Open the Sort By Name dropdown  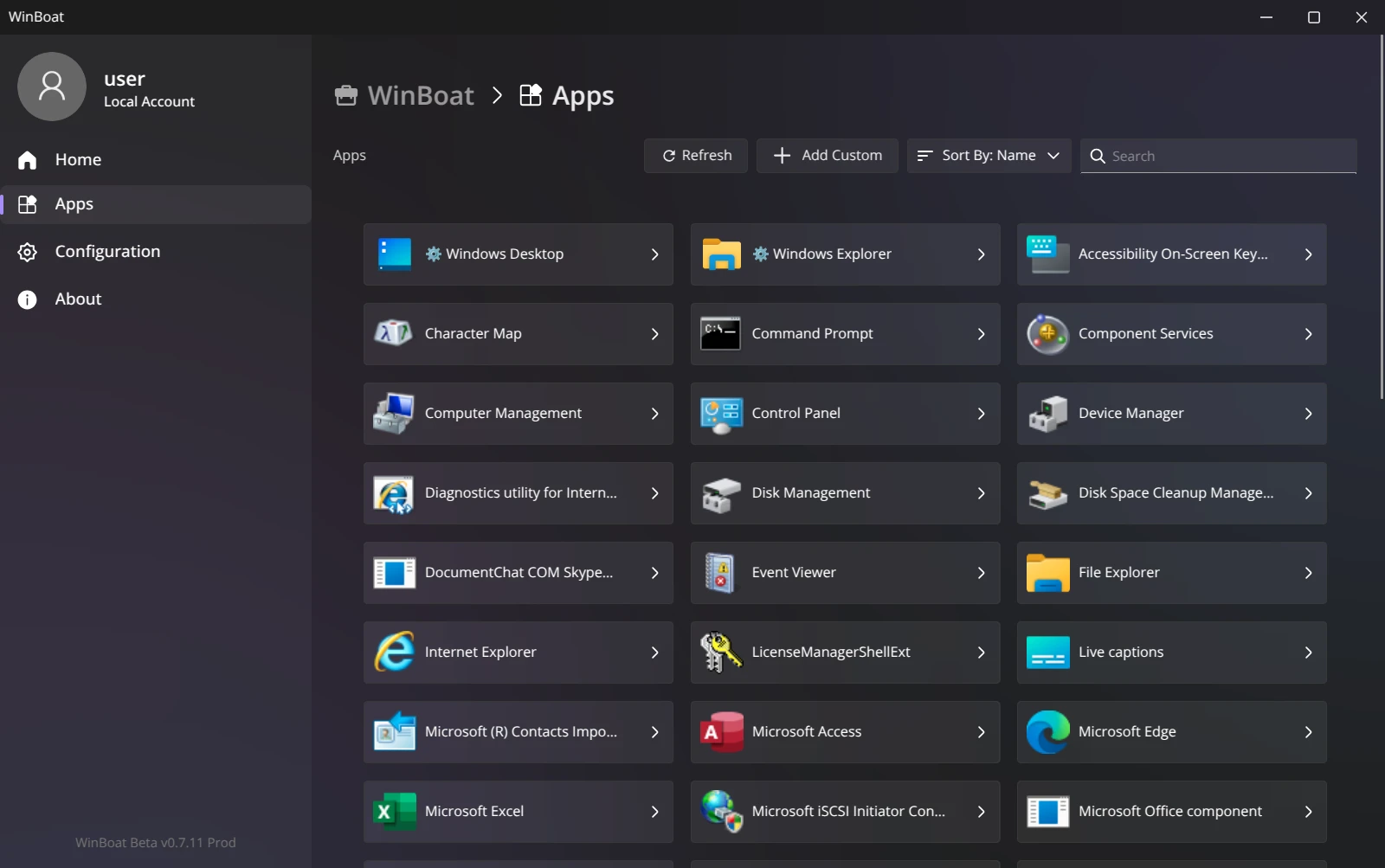tap(989, 156)
